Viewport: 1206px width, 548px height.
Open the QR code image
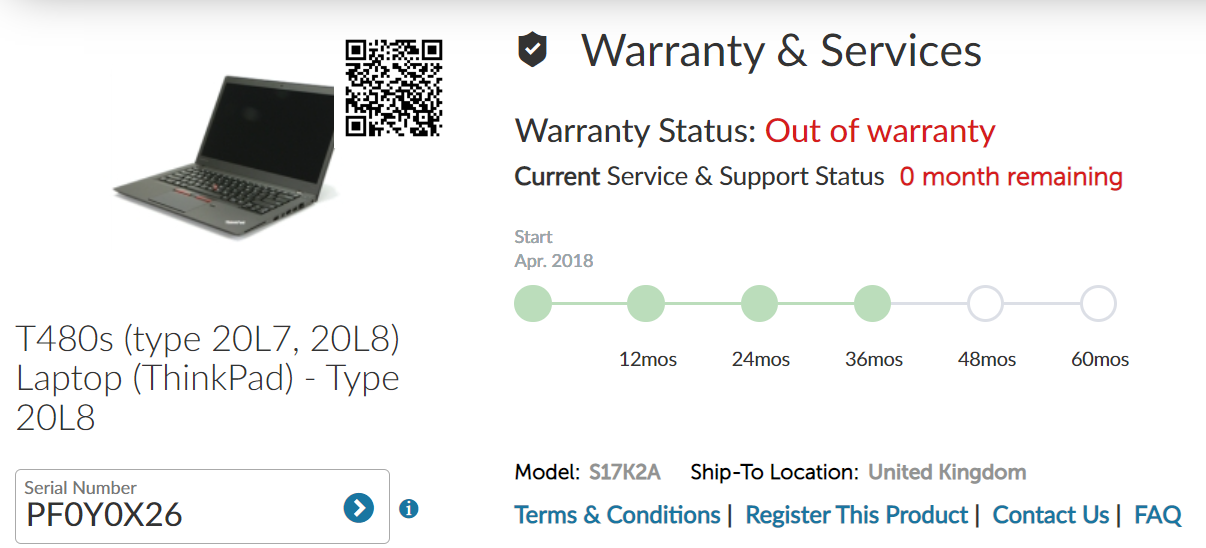pyautogui.click(x=394, y=87)
